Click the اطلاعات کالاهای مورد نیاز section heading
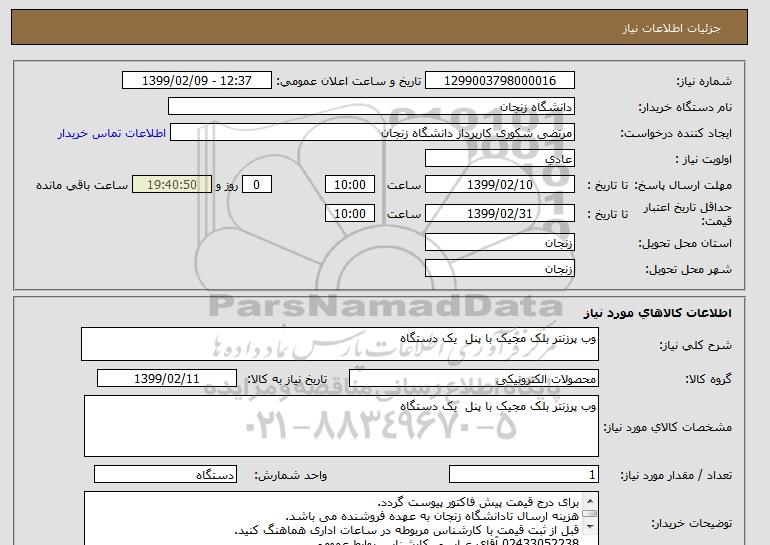 (658, 313)
